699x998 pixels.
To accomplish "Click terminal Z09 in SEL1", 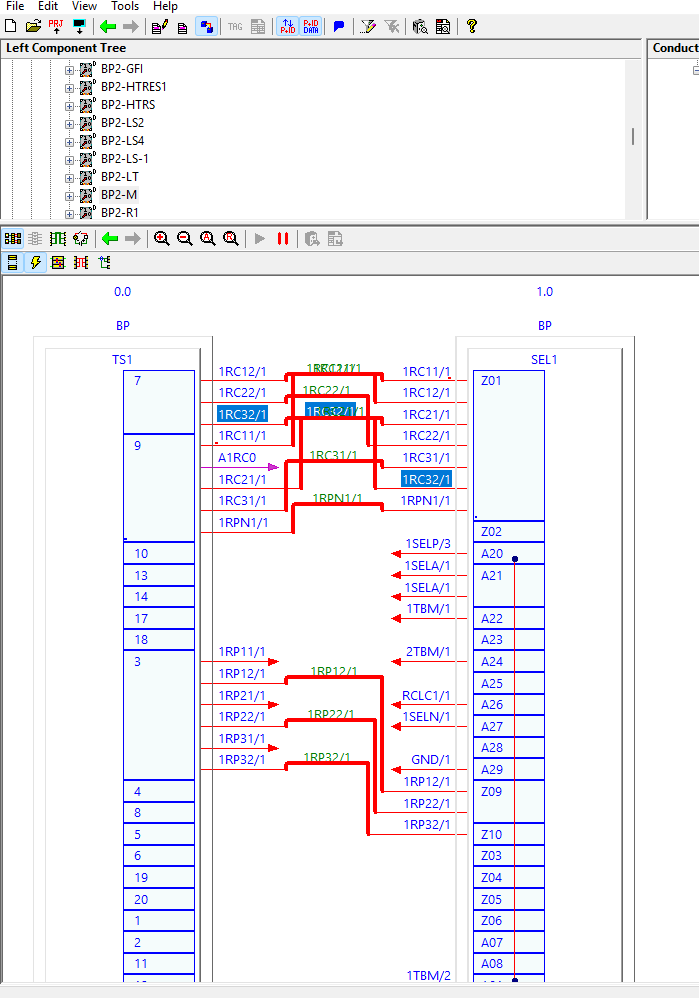I will (x=509, y=802).
